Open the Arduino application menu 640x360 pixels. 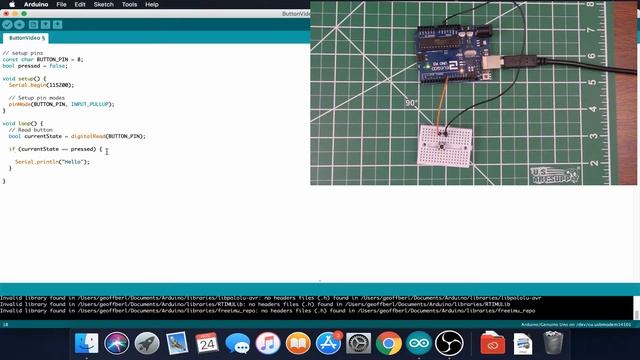(x=36, y=4)
